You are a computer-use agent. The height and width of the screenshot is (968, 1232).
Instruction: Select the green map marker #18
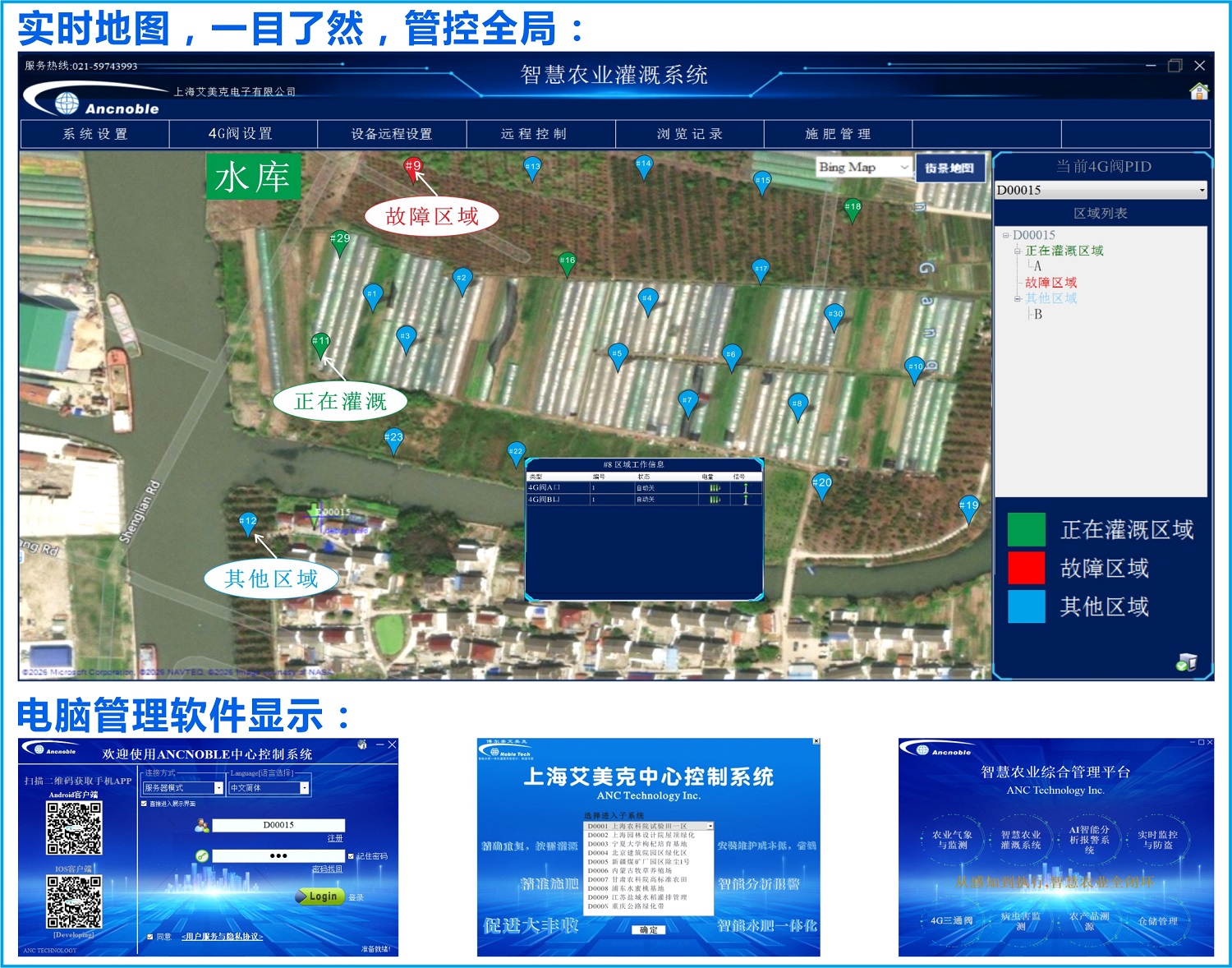click(853, 210)
